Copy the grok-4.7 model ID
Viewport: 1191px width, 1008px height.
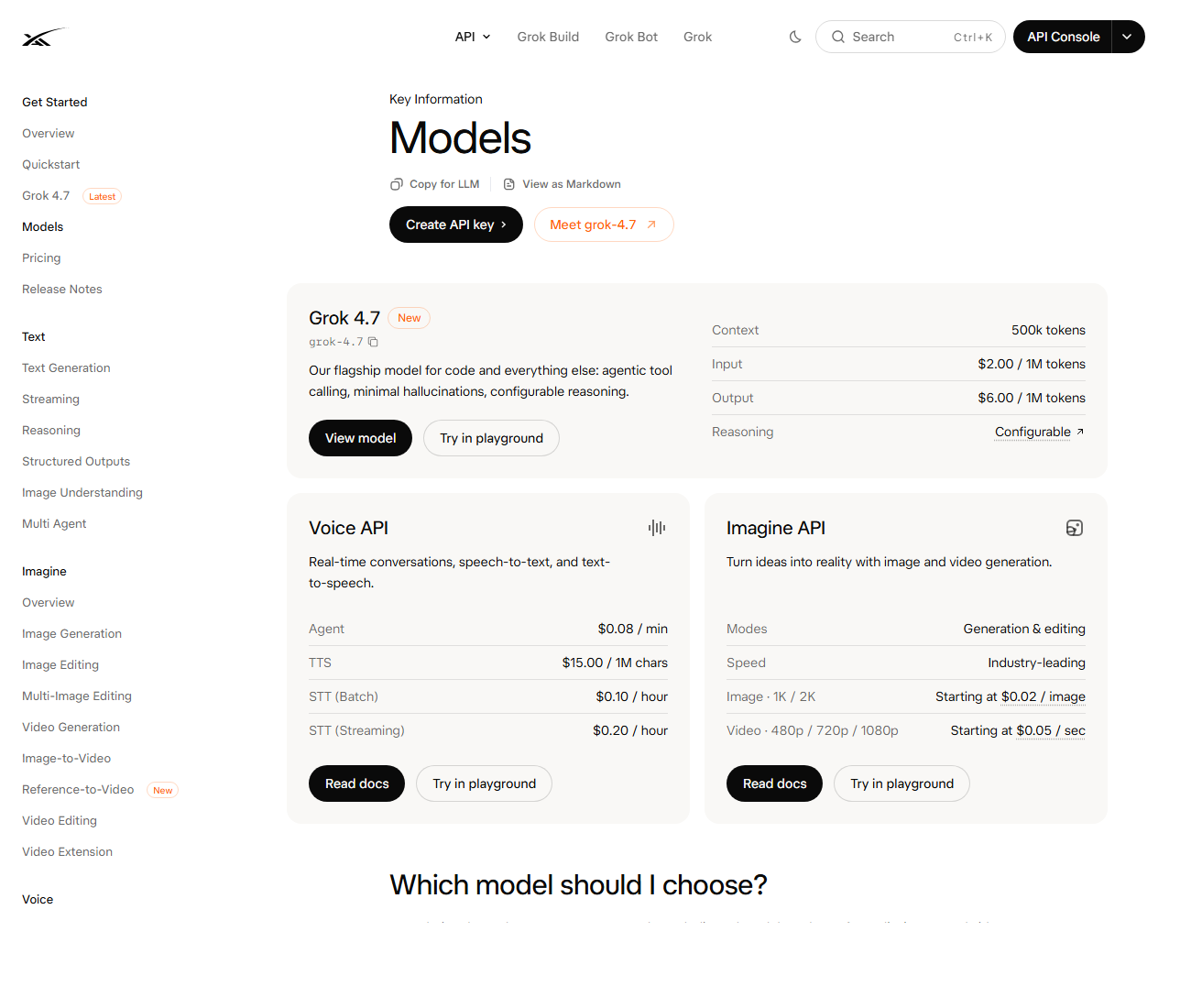pos(374,342)
